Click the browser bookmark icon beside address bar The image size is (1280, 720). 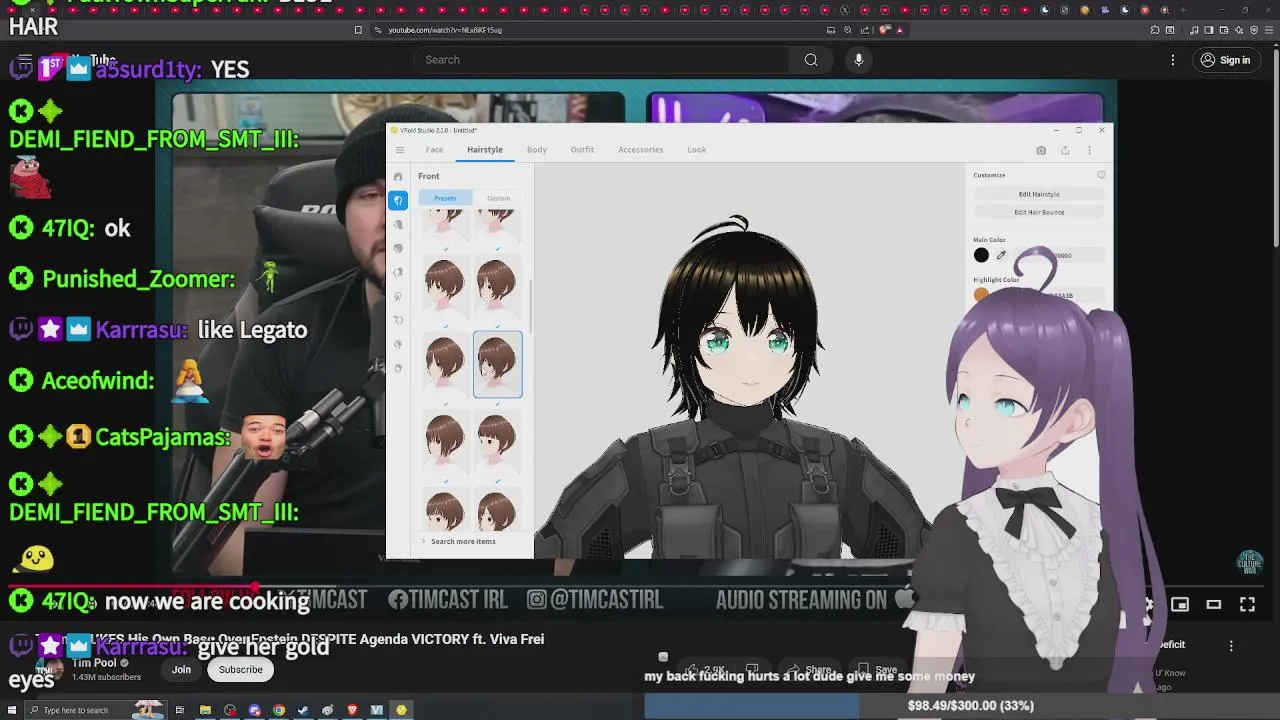[358, 30]
